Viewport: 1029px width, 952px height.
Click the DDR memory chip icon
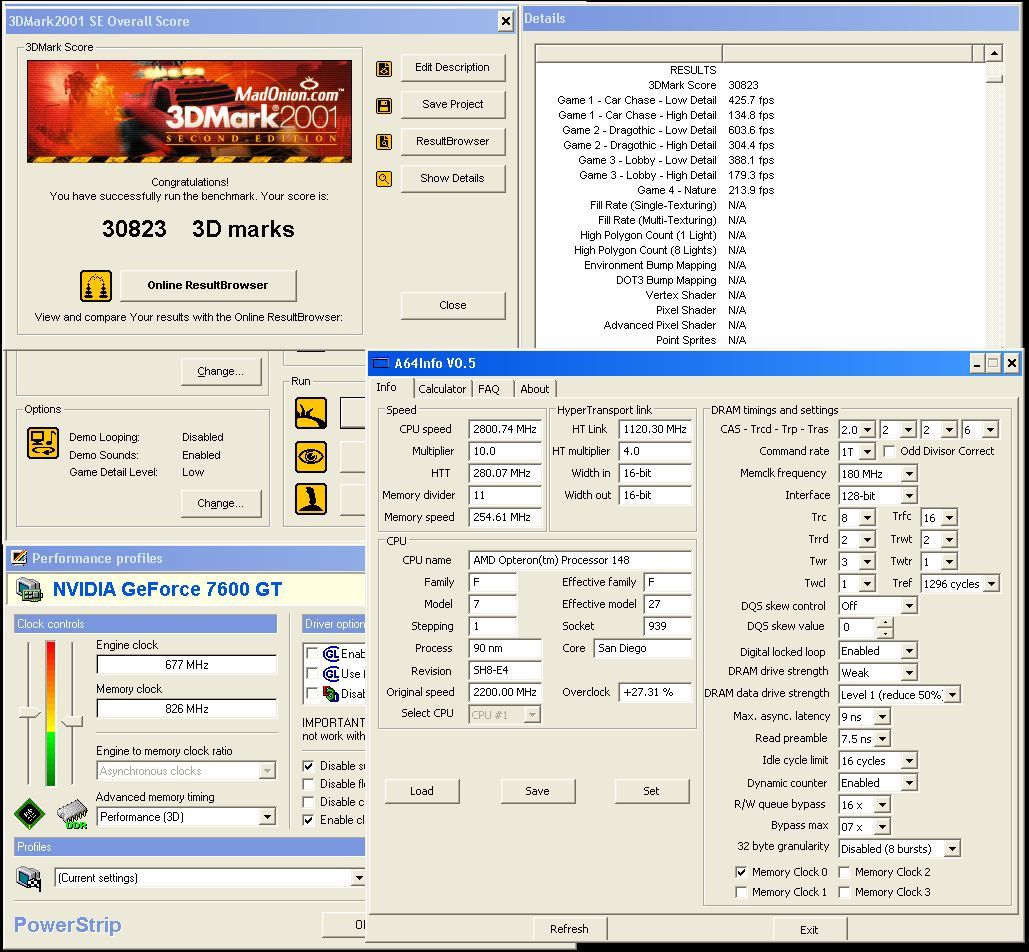pyautogui.click(x=72, y=814)
